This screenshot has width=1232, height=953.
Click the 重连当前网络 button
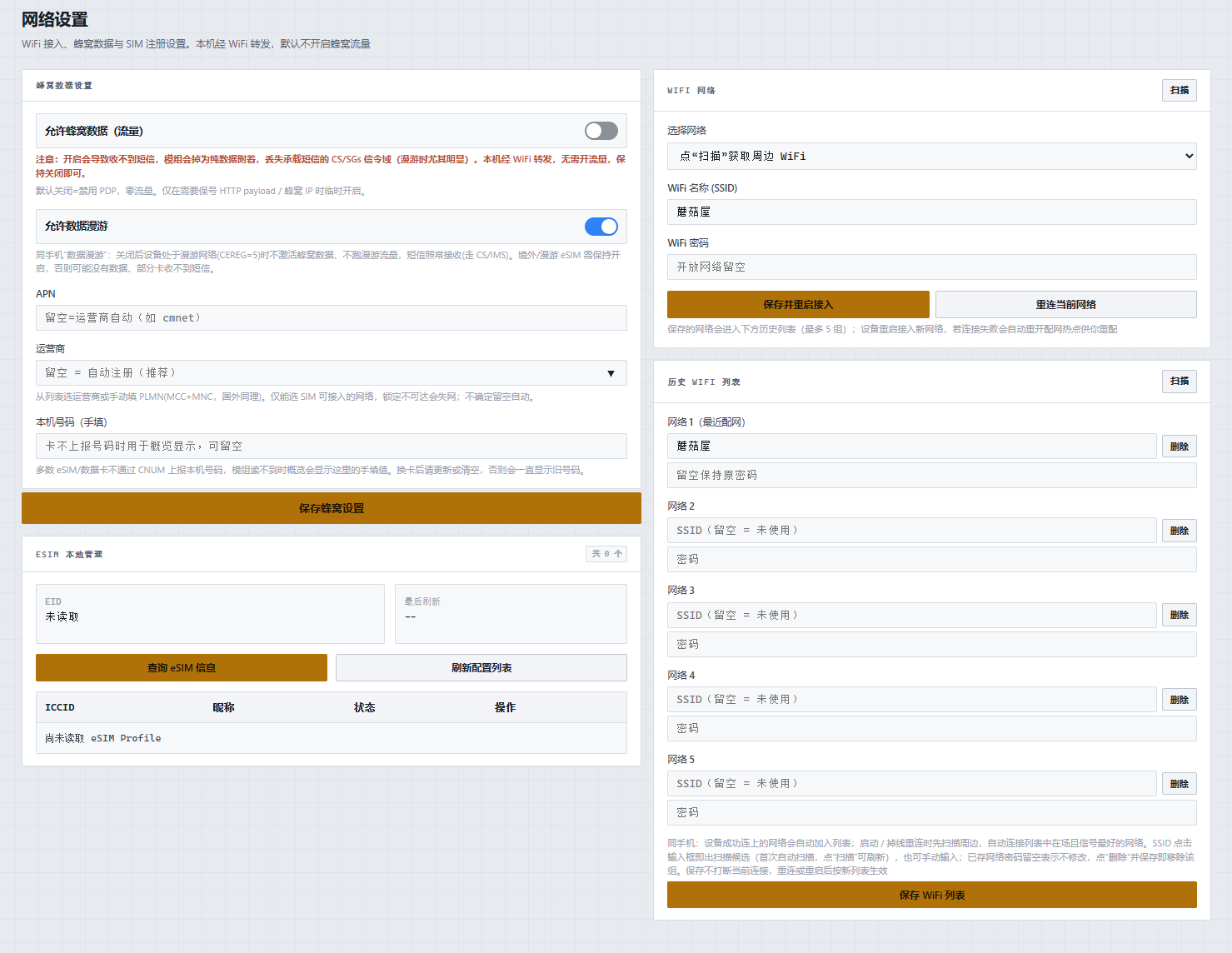tap(1066, 305)
